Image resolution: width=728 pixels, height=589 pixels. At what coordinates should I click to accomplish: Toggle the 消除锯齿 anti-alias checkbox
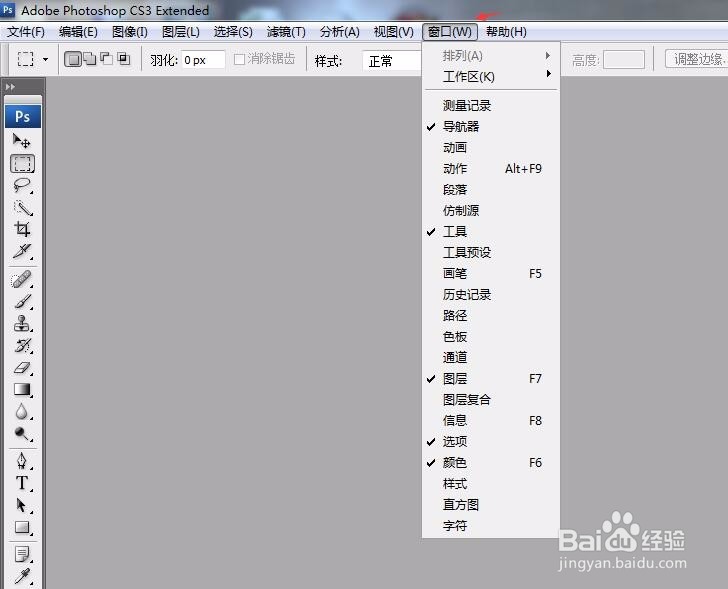tap(240, 59)
